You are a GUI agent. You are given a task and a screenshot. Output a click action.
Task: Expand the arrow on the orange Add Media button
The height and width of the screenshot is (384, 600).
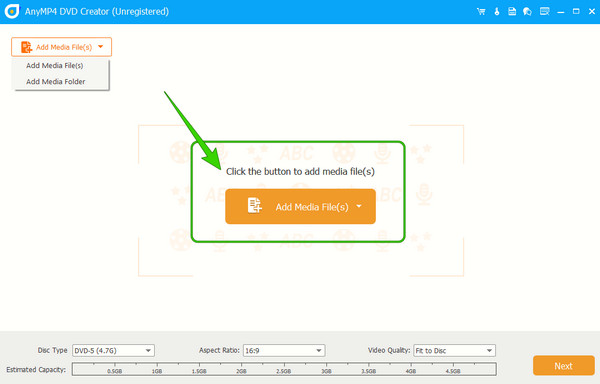[x=359, y=206]
